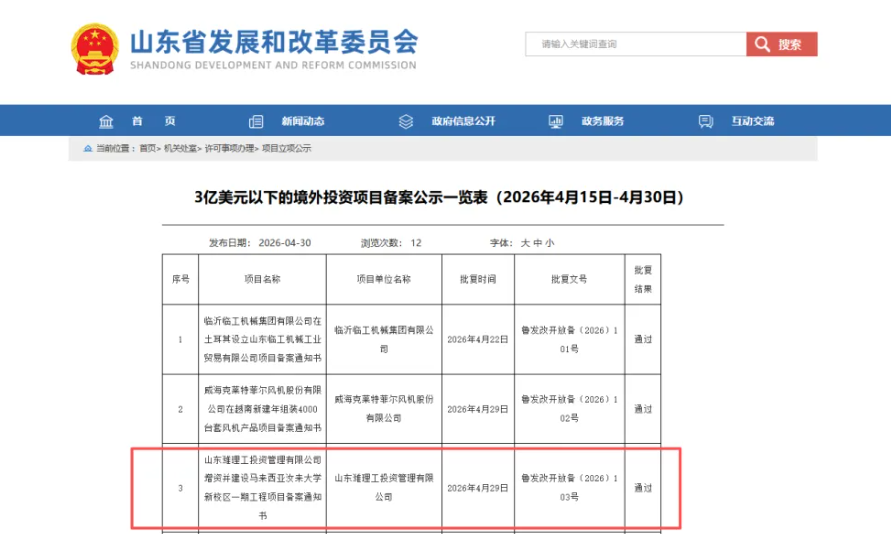Click sequence number 2 cell

(x=181, y=409)
